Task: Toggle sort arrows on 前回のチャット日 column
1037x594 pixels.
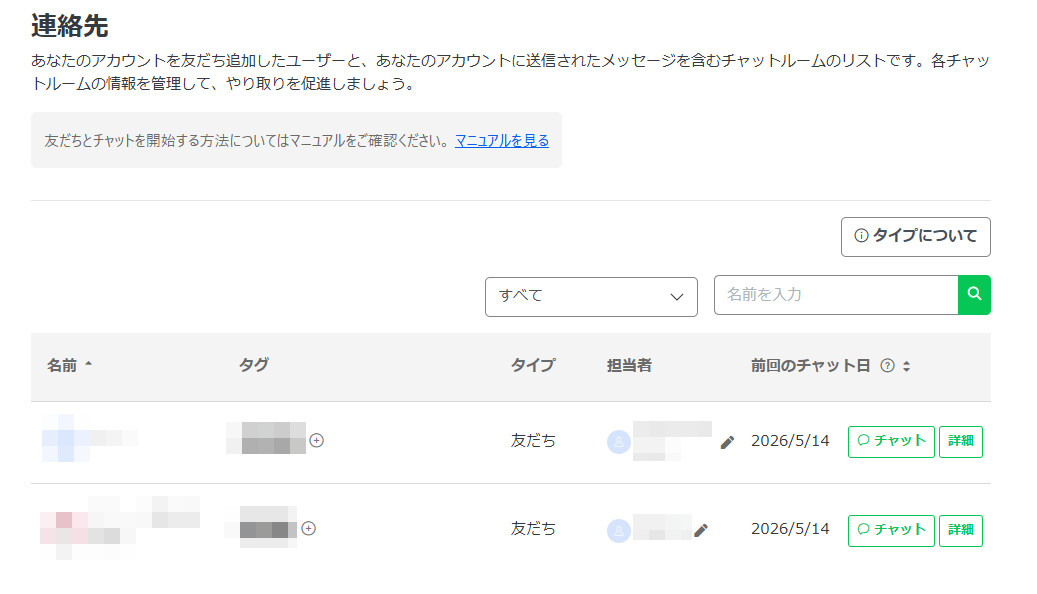Action: tap(907, 366)
